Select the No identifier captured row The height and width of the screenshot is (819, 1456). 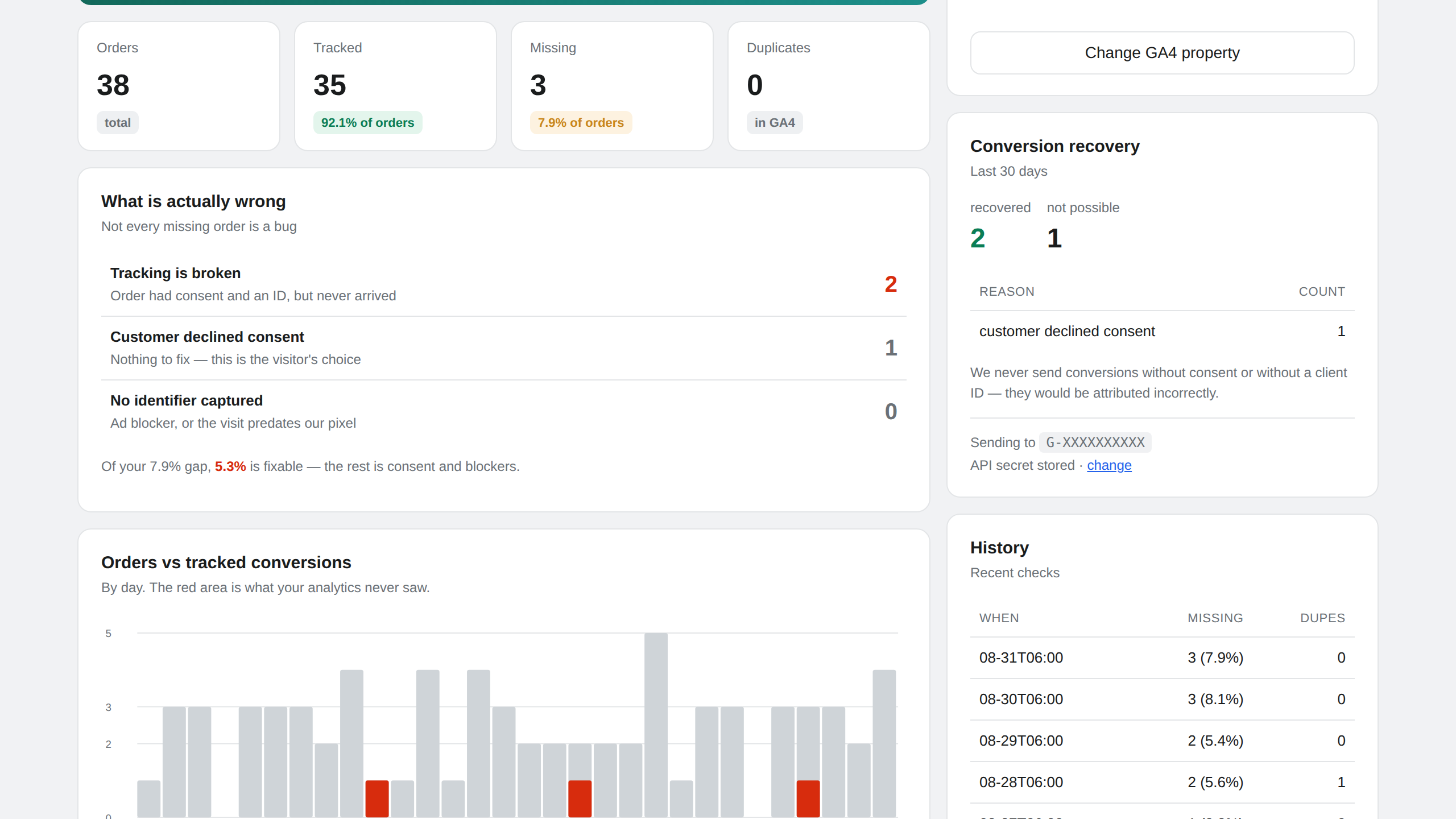point(504,412)
